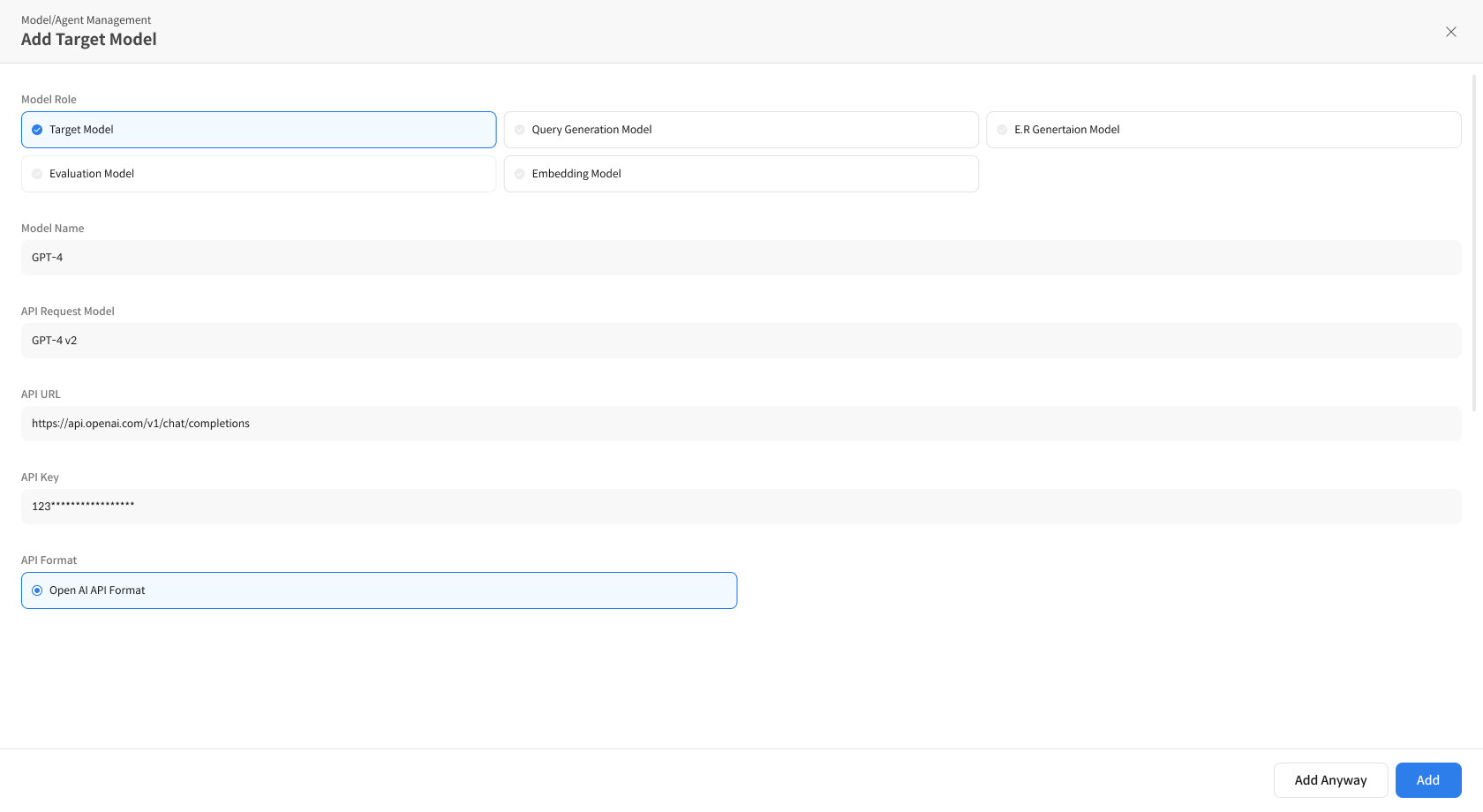Click the Add Target Model heading
1483x812 pixels.
(x=89, y=40)
